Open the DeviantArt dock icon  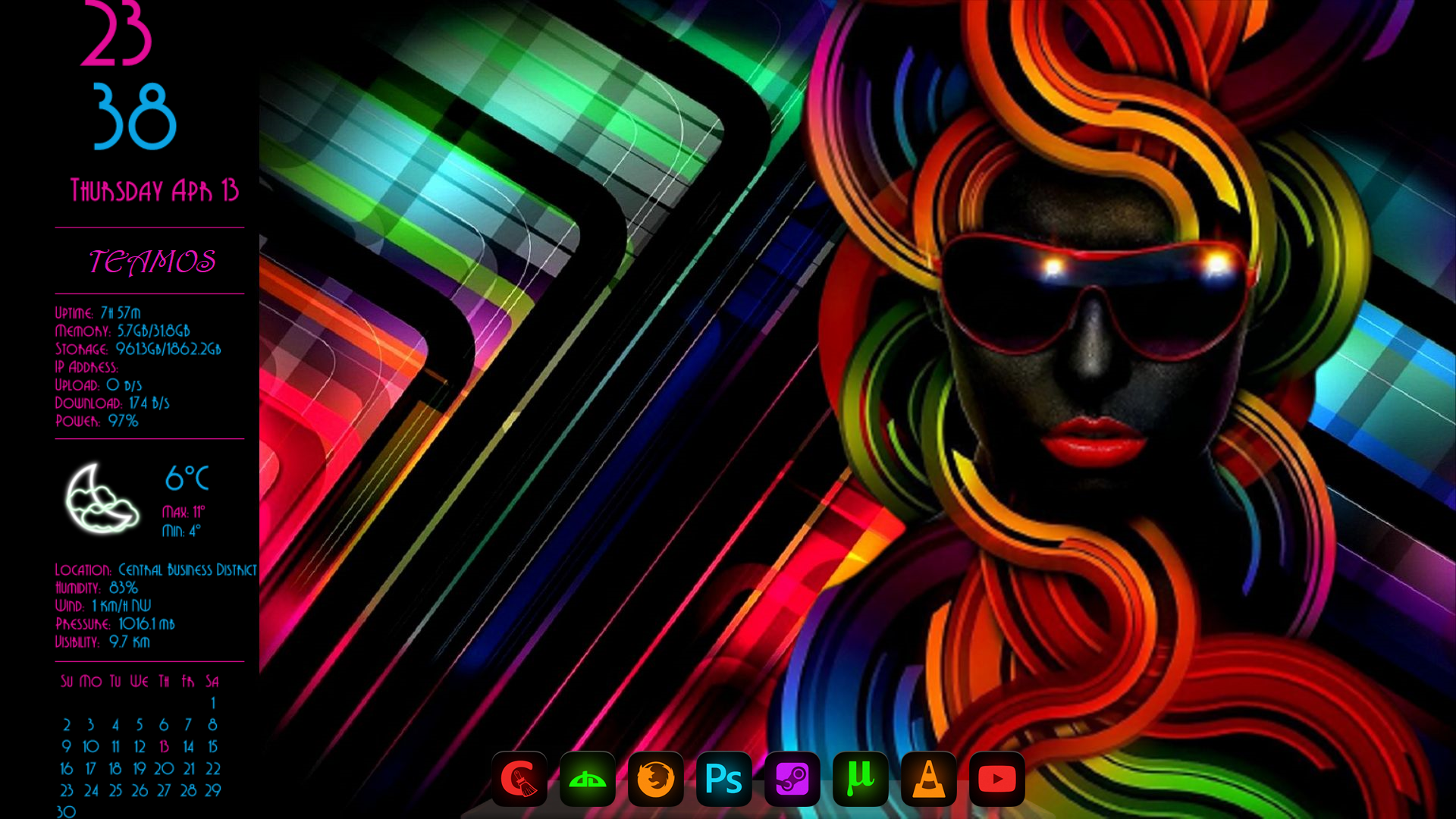(x=588, y=779)
